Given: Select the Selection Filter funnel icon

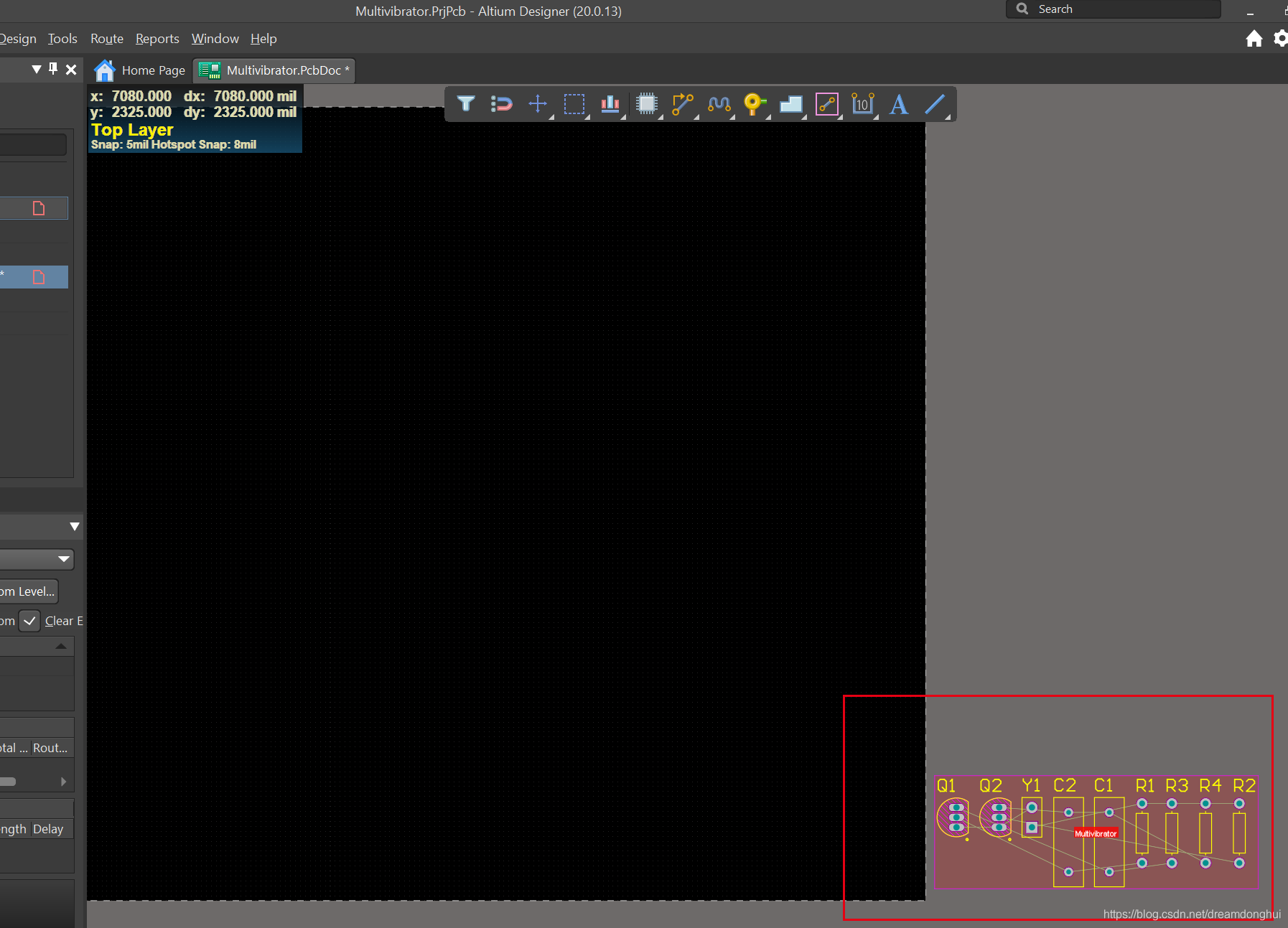Looking at the screenshot, I should tap(466, 104).
